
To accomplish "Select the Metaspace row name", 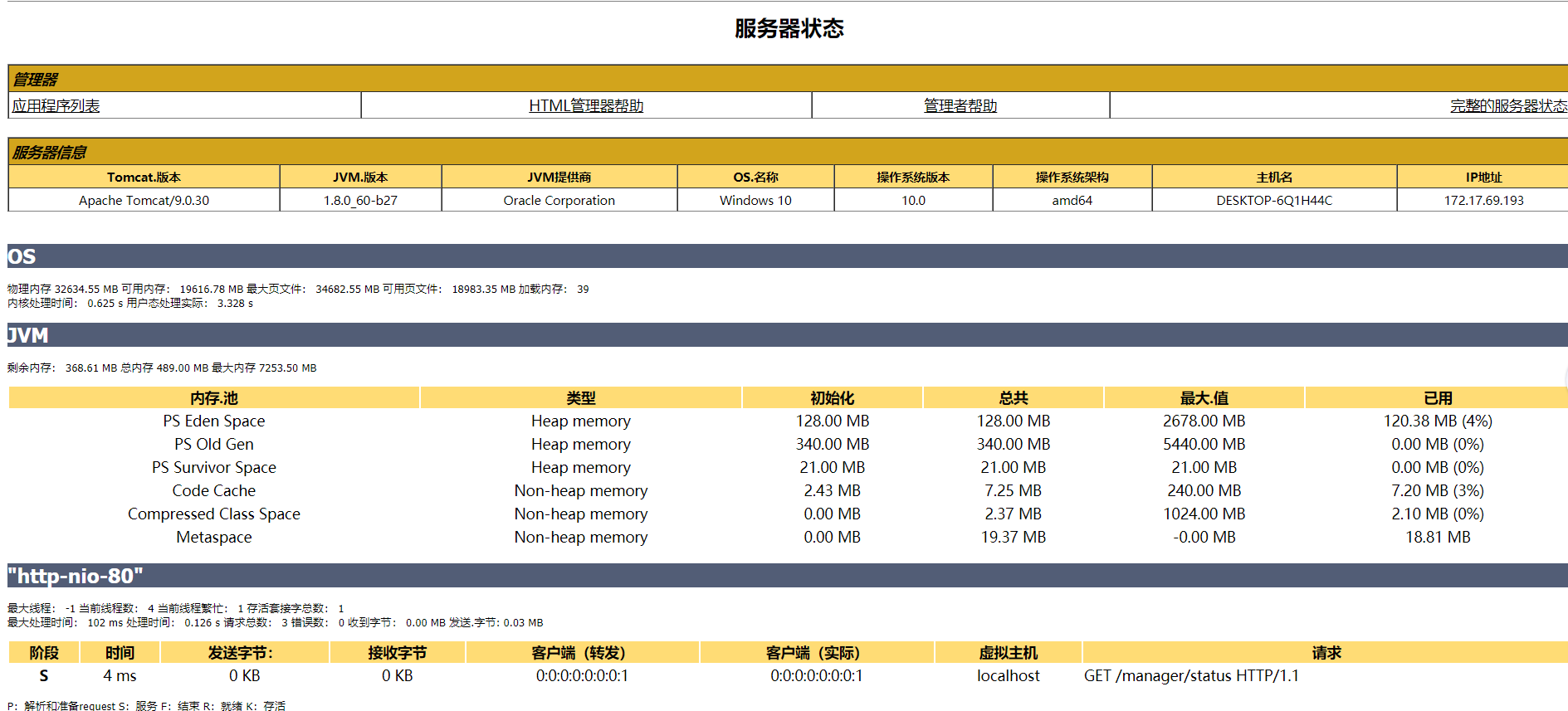I will (x=214, y=537).
